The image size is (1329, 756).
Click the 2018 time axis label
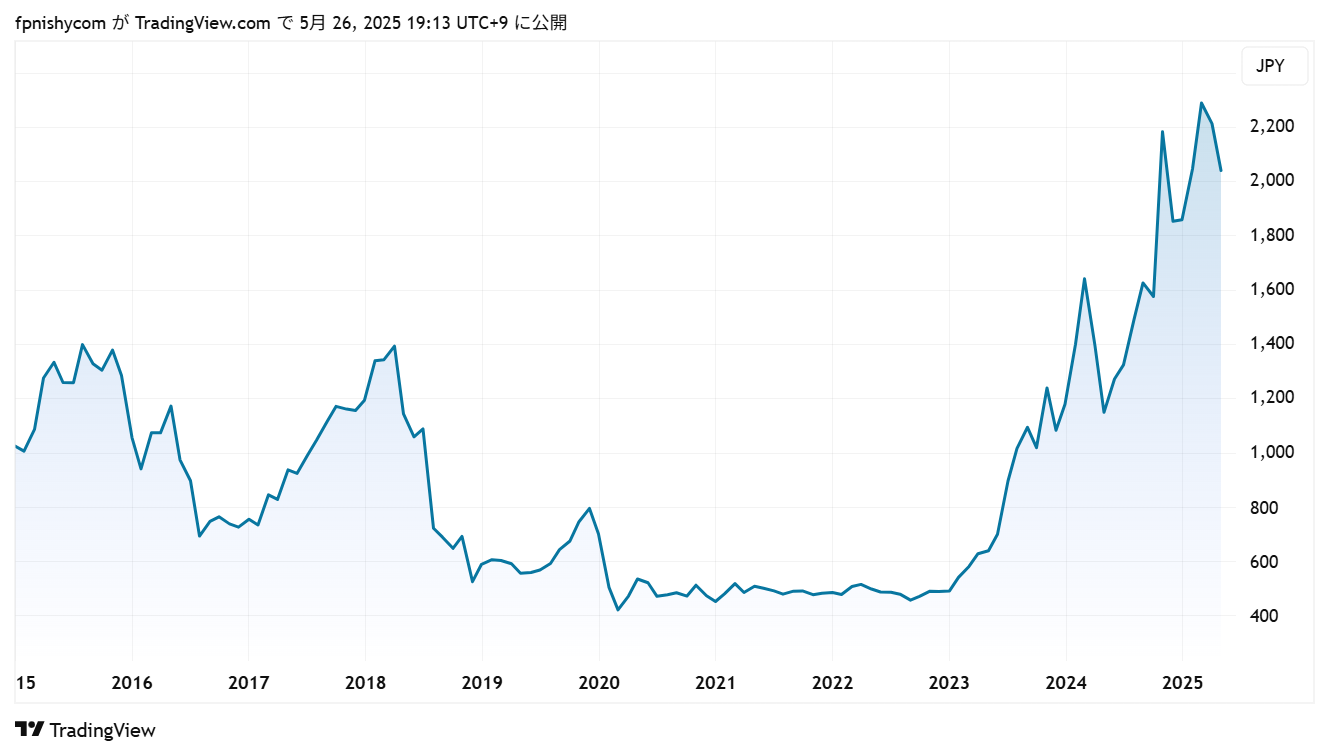click(365, 683)
